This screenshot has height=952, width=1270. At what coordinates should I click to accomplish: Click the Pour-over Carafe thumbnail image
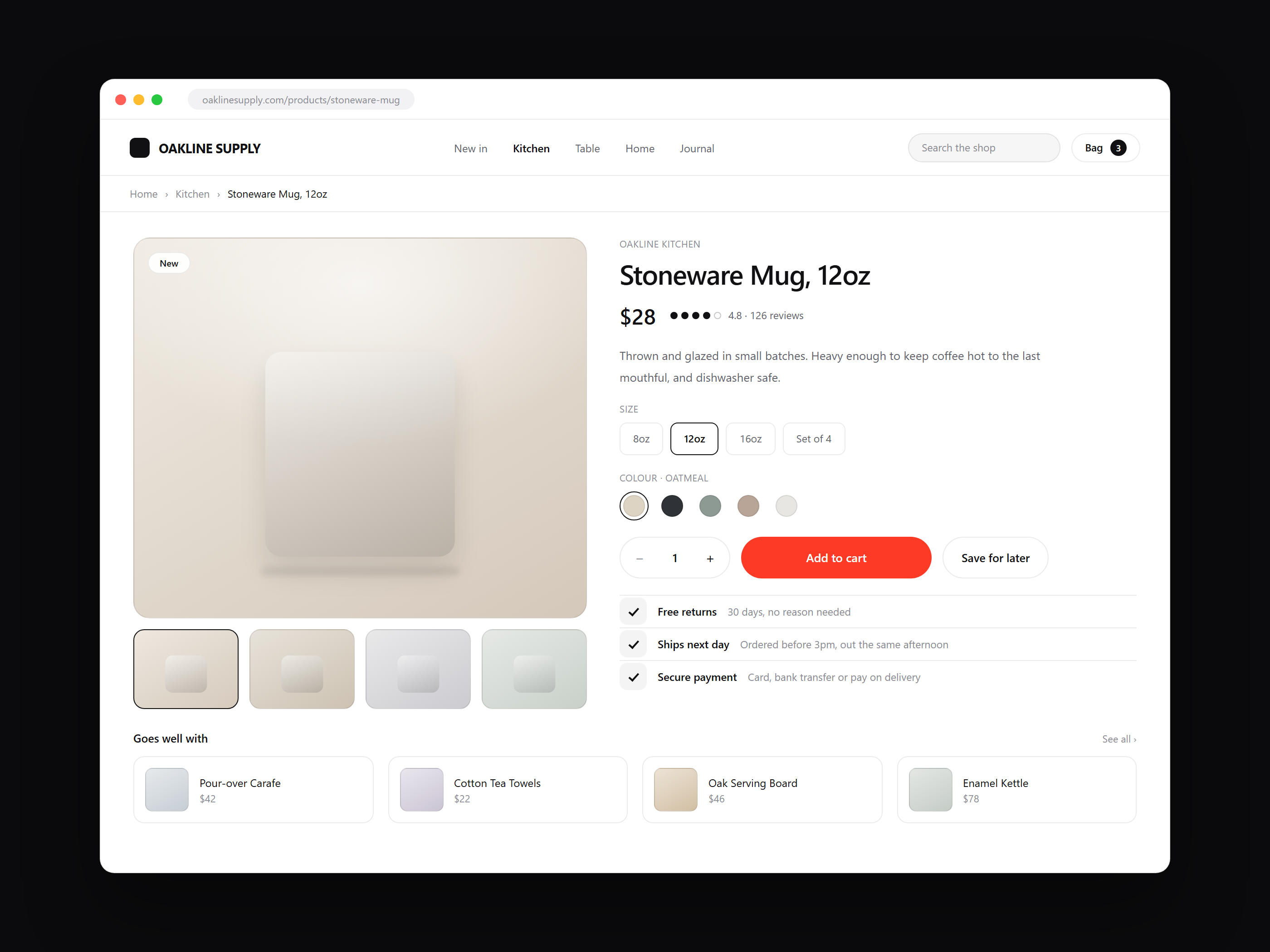[x=166, y=790]
